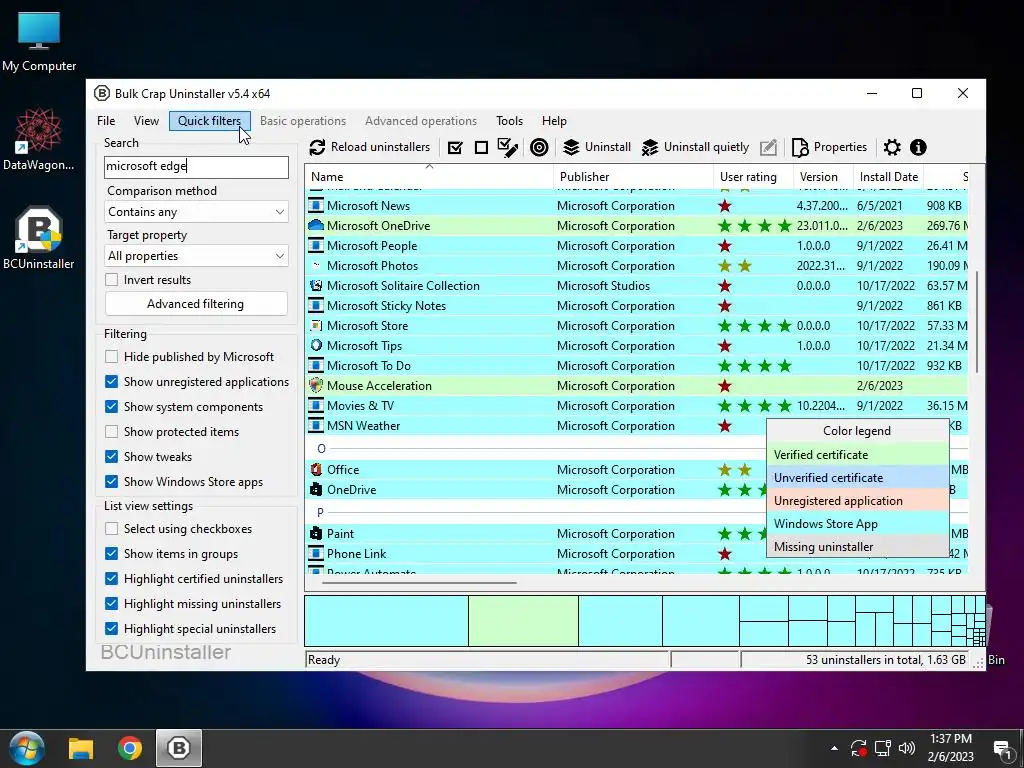Click the search box with microsoft edge
The width and height of the screenshot is (1024, 768).
click(x=196, y=167)
